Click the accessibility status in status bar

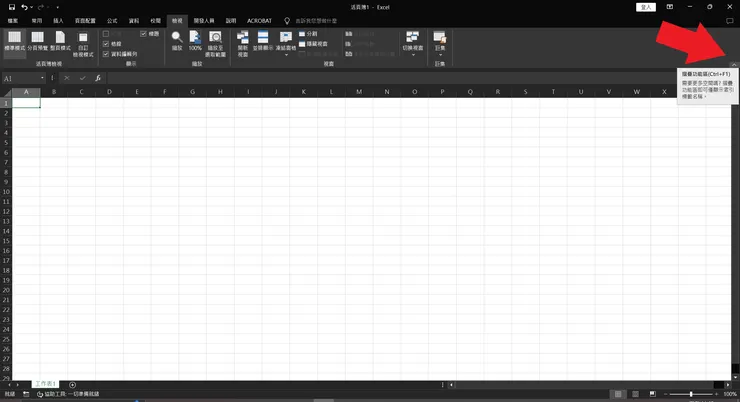coord(68,394)
